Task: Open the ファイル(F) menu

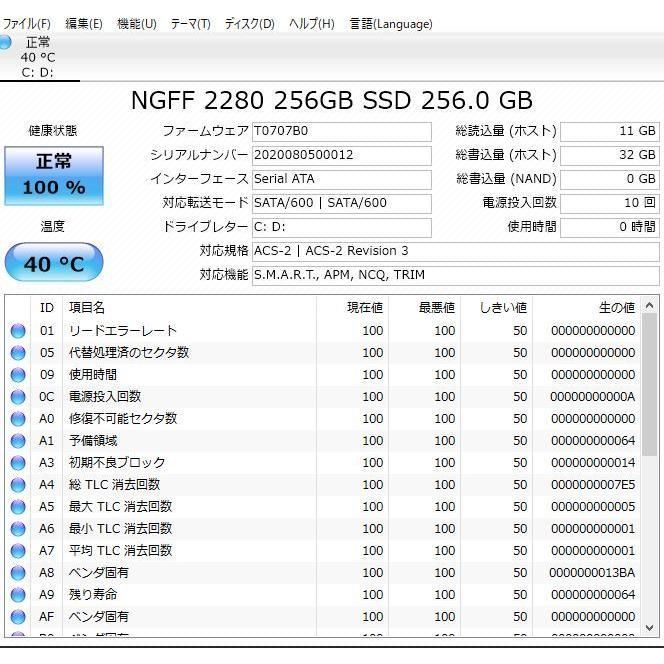Action: 26,24
